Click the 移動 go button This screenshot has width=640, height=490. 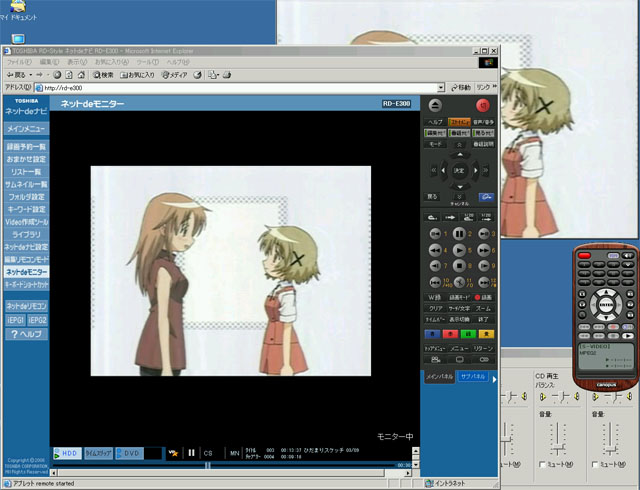(461, 88)
